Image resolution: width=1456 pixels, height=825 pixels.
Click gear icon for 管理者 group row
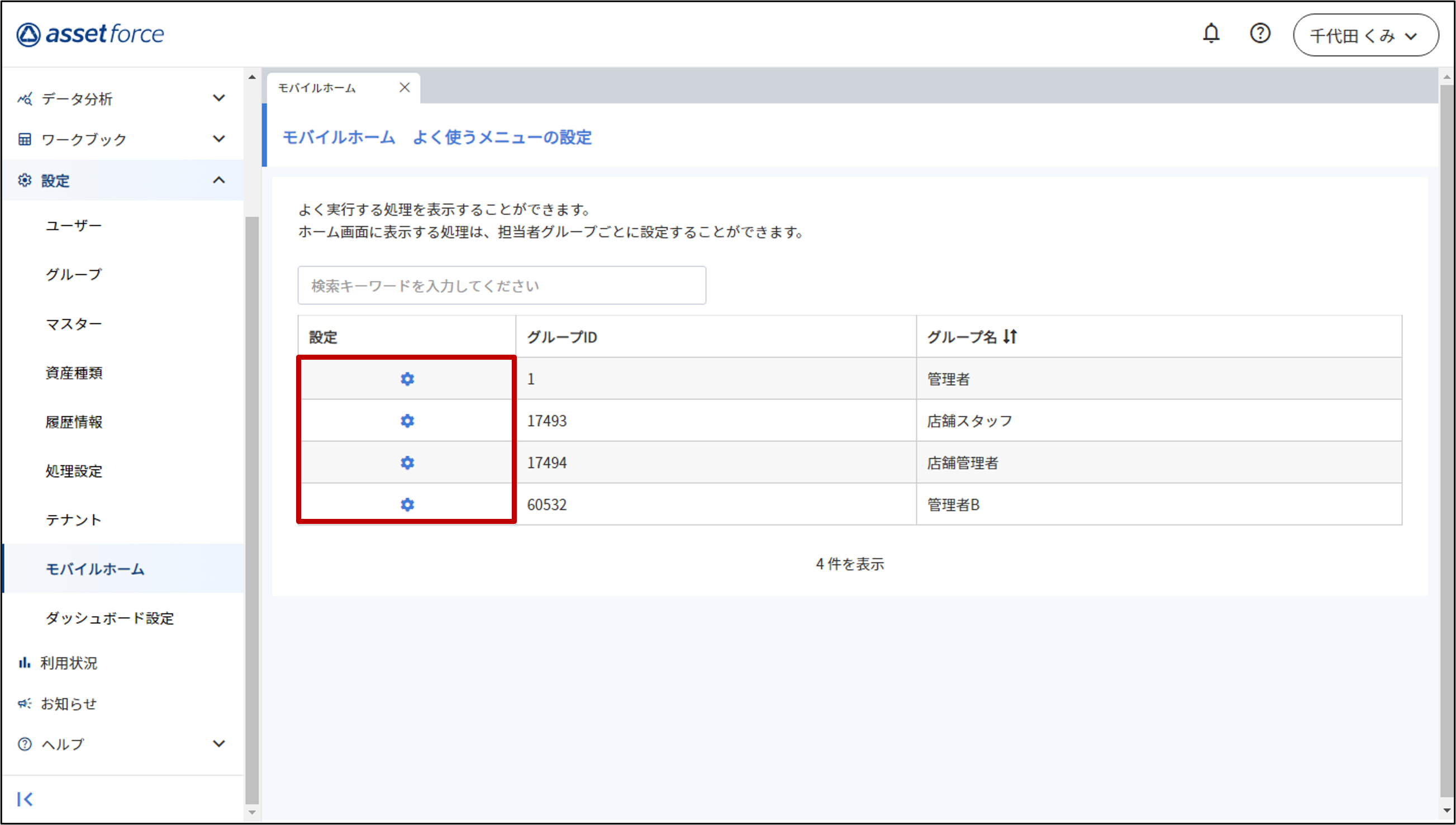click(x=407, y=379)
